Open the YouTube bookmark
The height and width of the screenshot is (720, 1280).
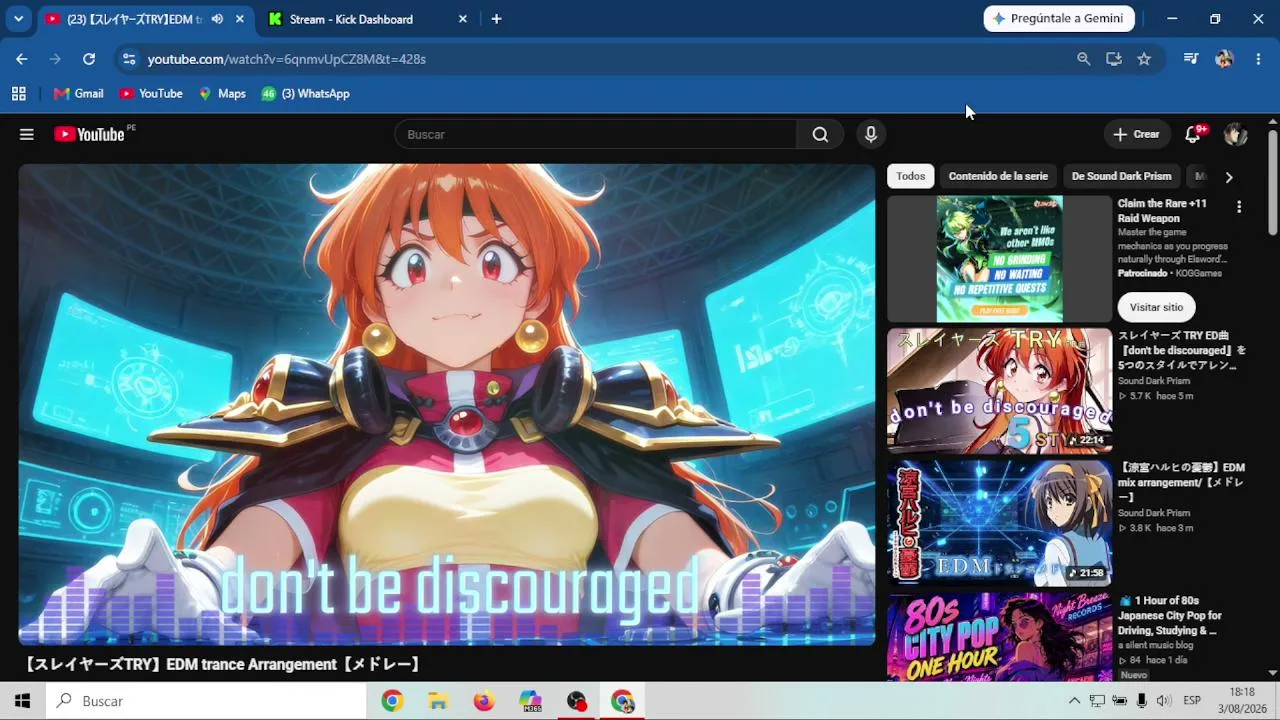pyautogui.click(x=151, y=94)
